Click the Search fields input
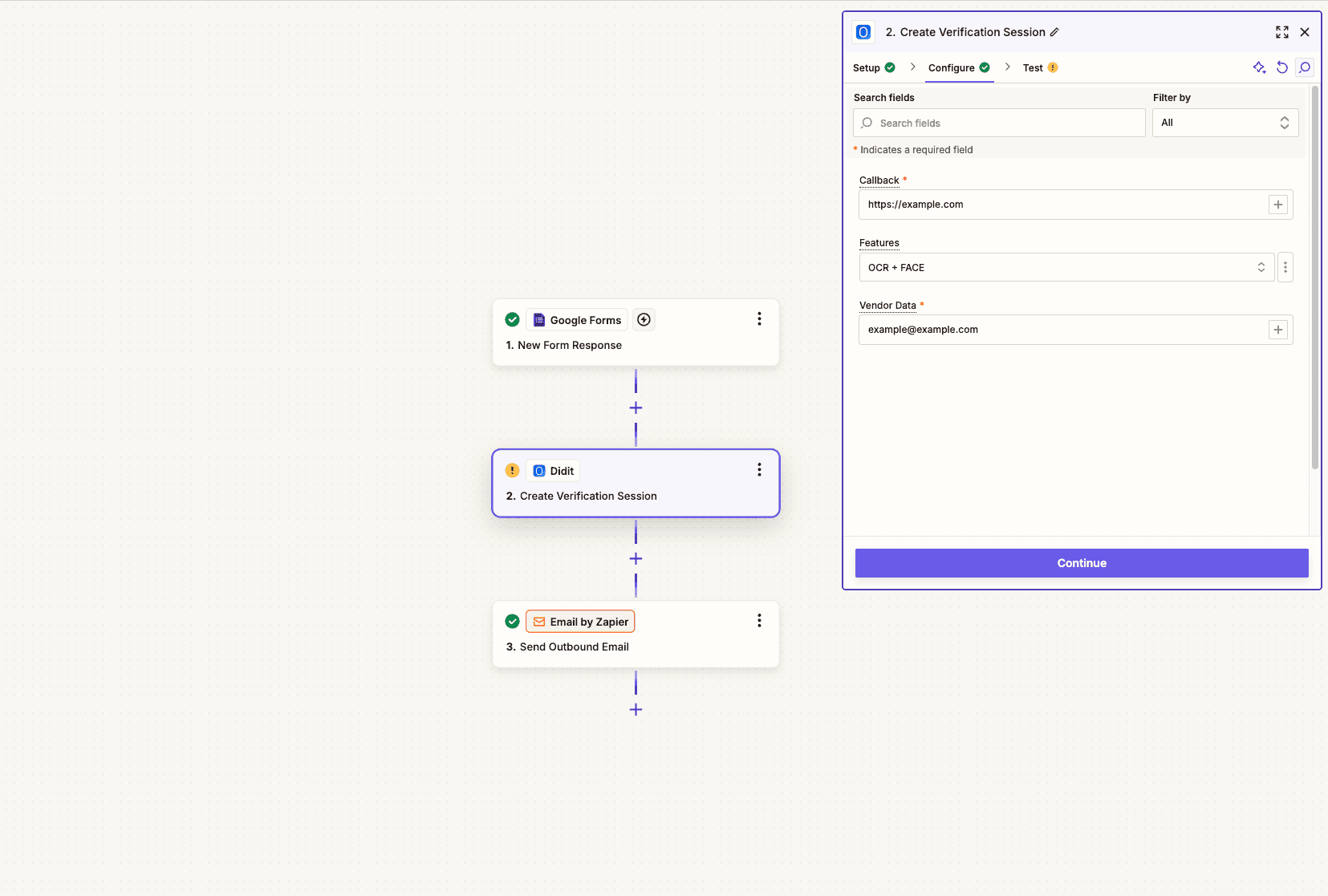1328x896 pixels. click(999, 123)
